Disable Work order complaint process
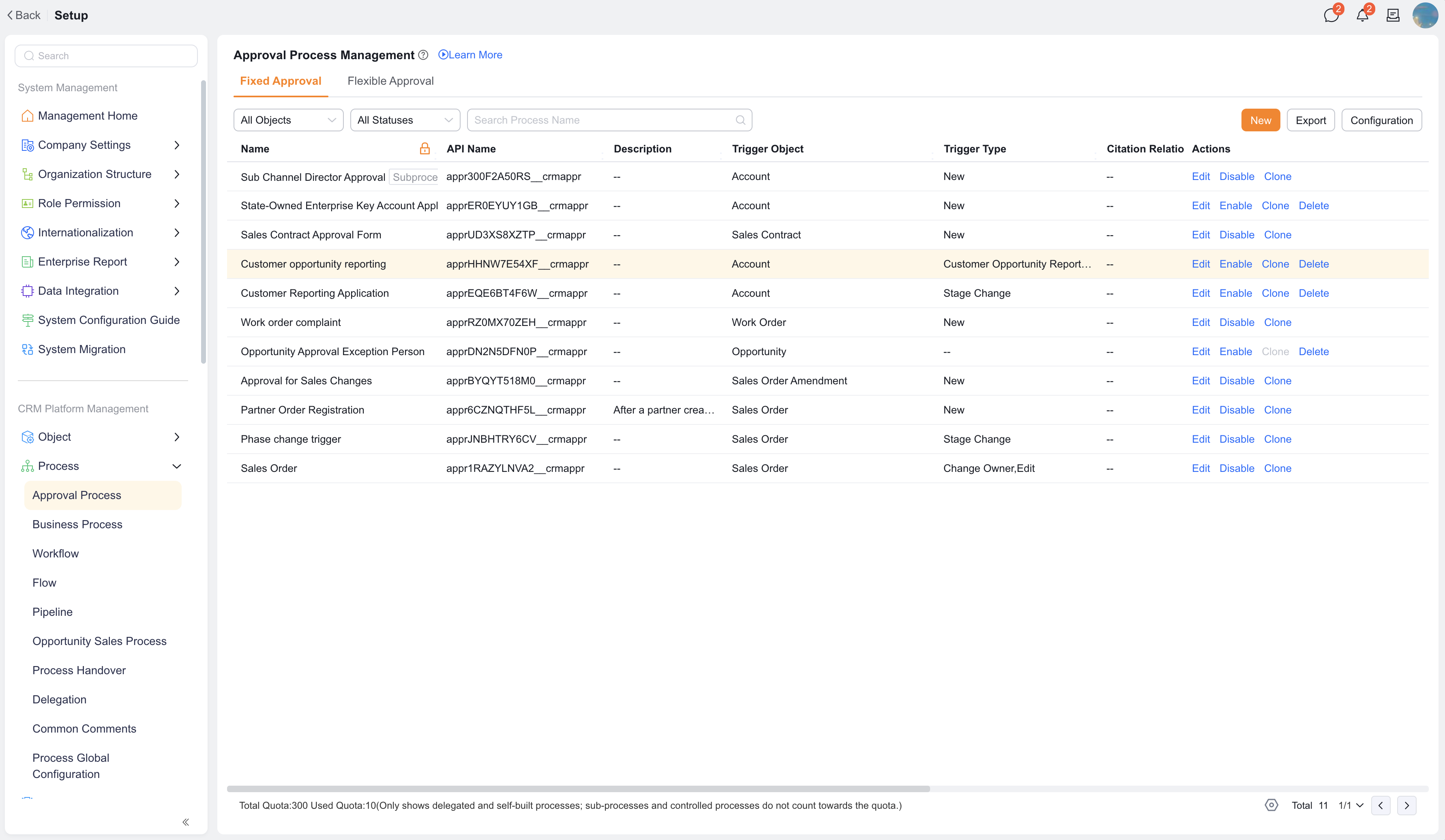 click(1236, 322)
